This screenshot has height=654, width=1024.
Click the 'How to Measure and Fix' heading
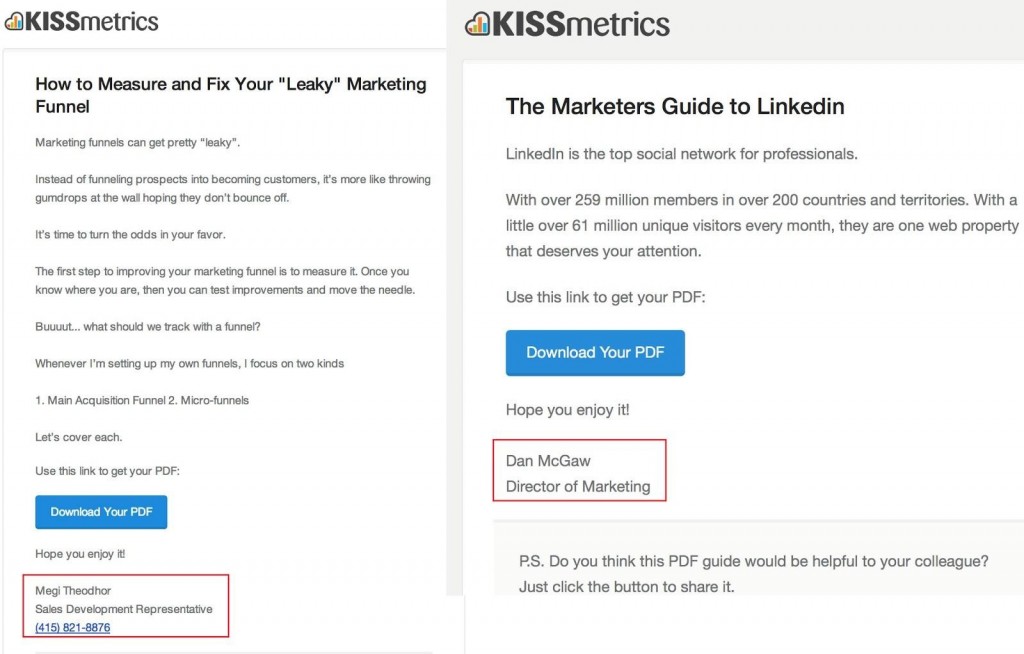click(231, 95)
